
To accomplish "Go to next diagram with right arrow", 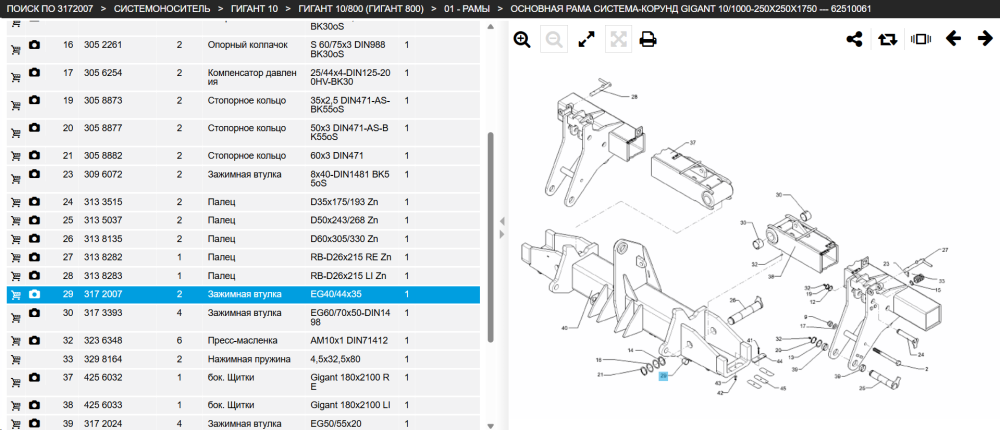I will pyautogui.click(x=985, y=39).
